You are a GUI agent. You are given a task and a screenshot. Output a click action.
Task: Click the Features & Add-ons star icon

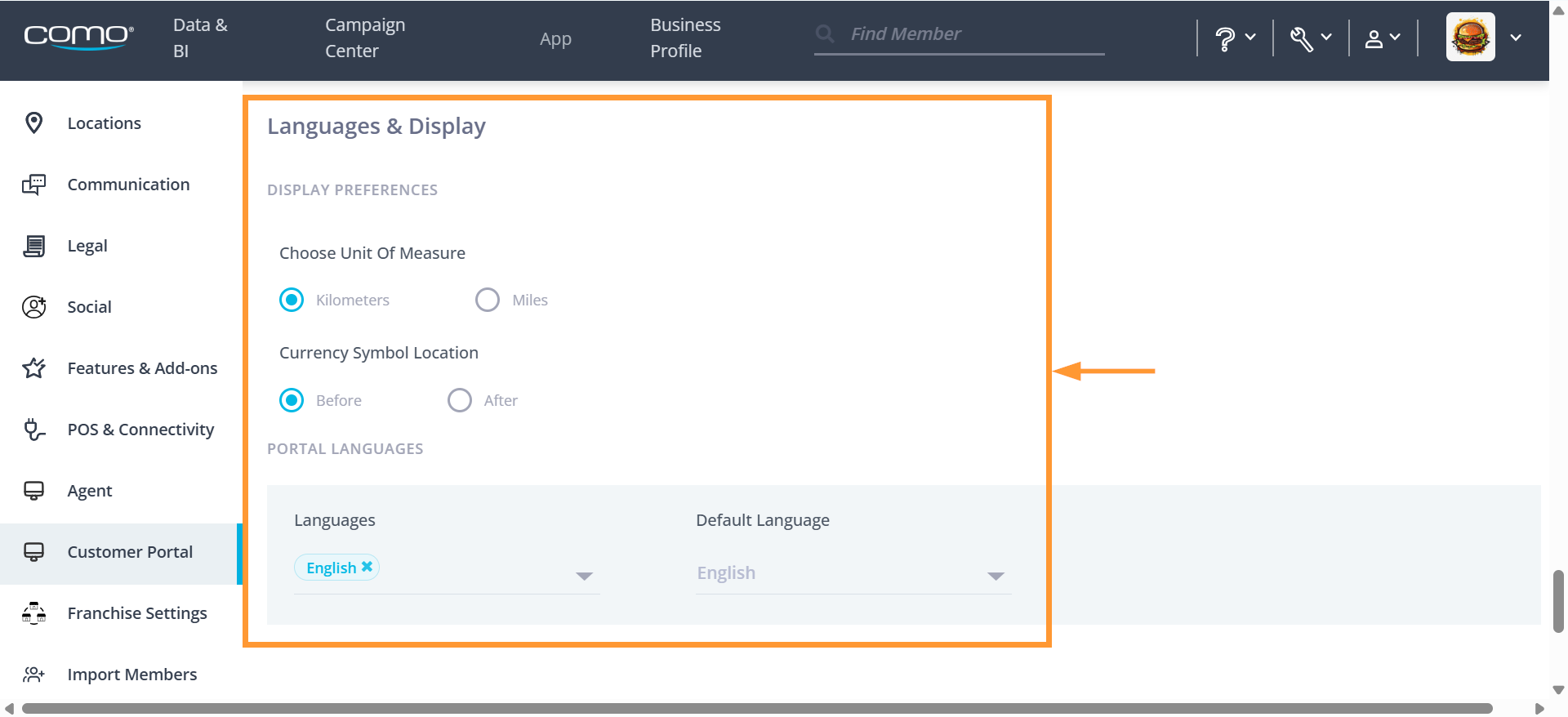(x=33, y=368)
